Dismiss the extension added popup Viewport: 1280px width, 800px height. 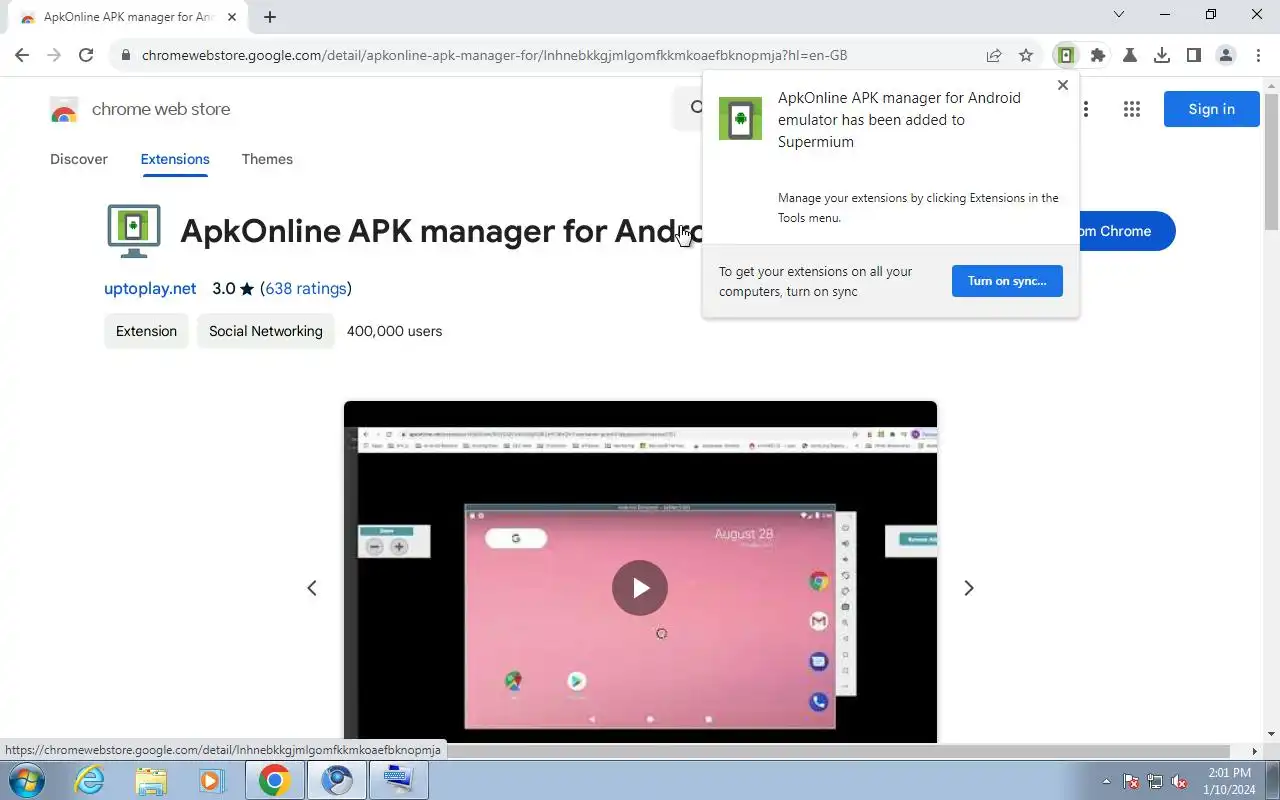(x=1063, y=85)
